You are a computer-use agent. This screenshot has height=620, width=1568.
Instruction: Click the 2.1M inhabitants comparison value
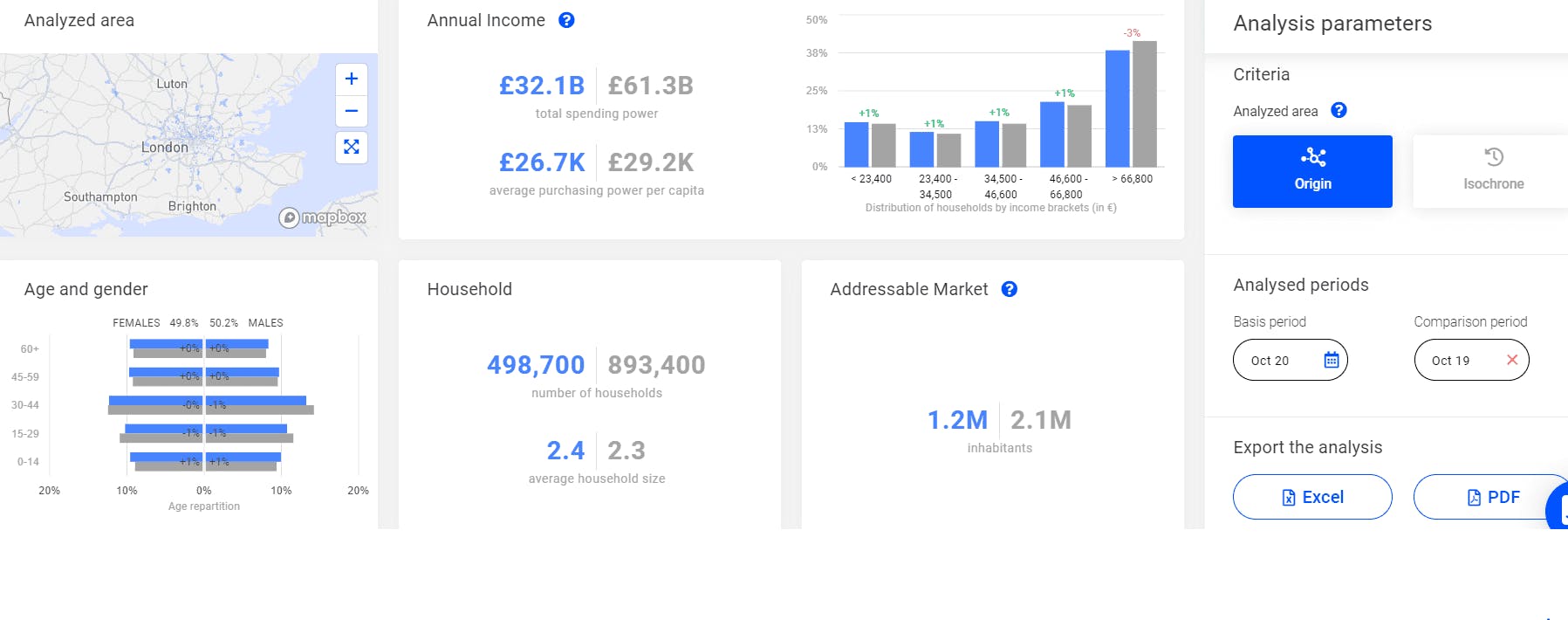[1041, 420]
